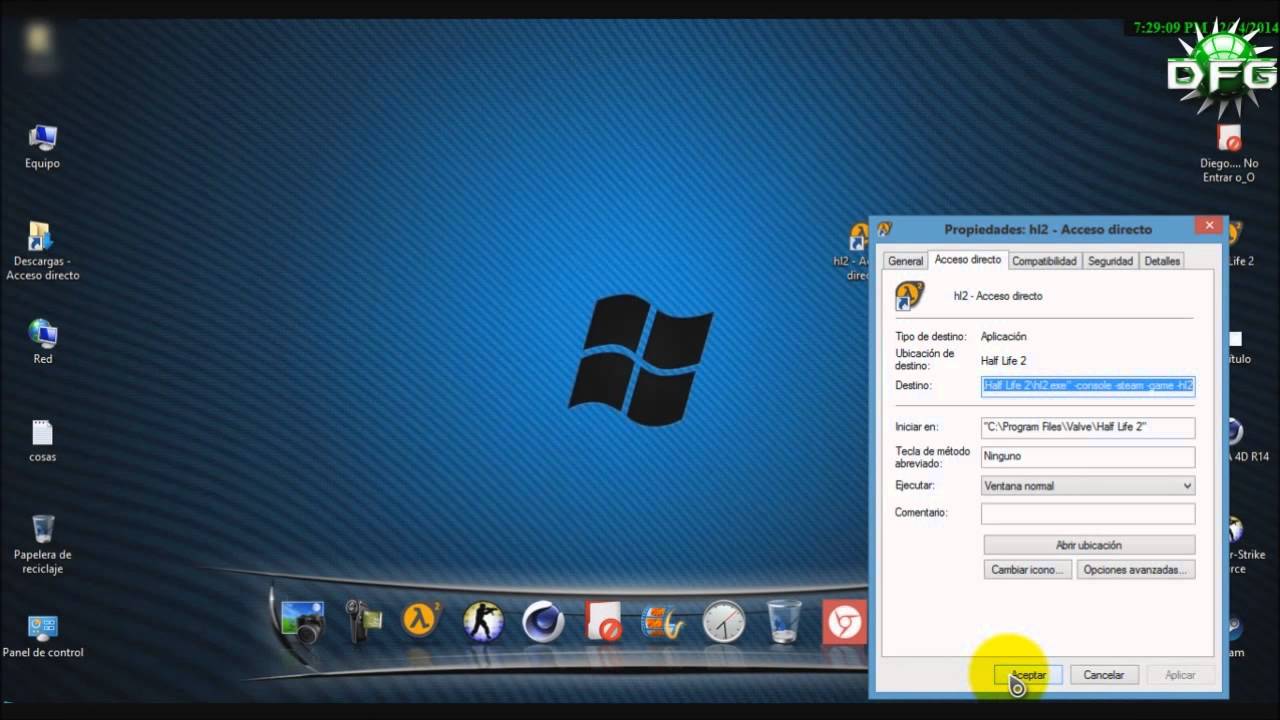Launch the red Chrome icon in dock
Viewport: 1280px width, 720px height.
844,622
